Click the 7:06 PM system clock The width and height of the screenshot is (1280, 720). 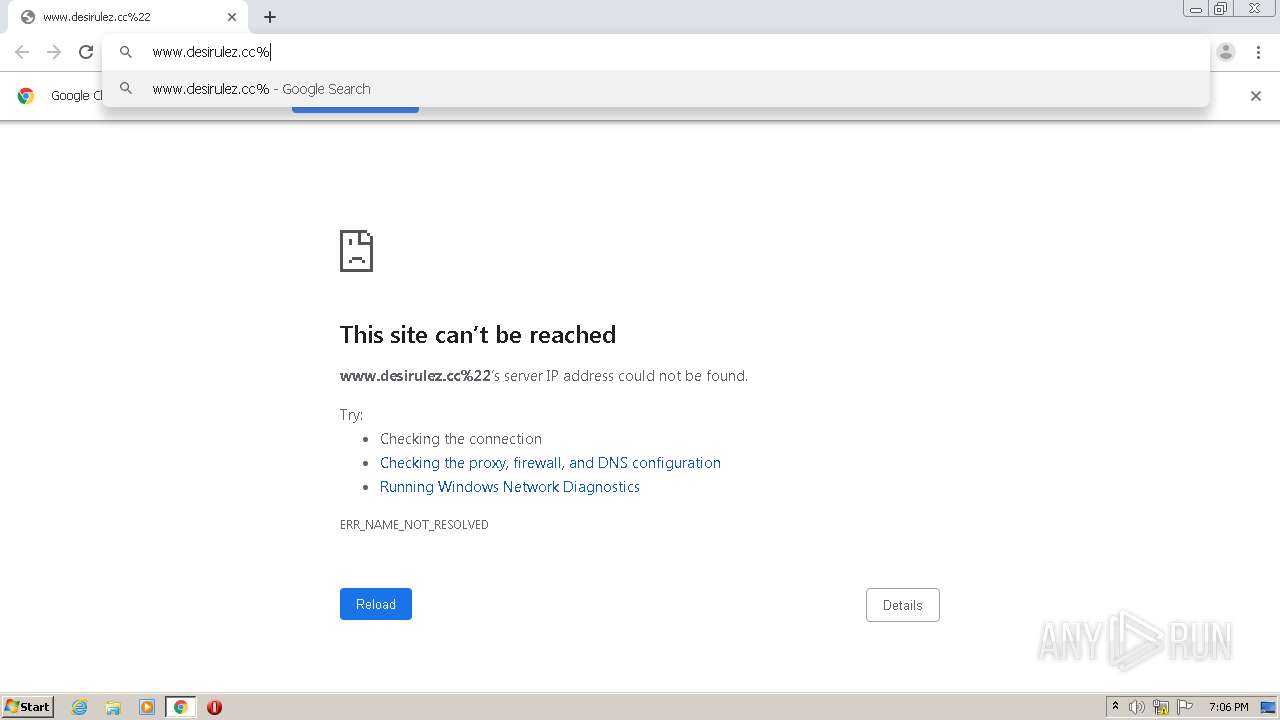coord(1228,707)
